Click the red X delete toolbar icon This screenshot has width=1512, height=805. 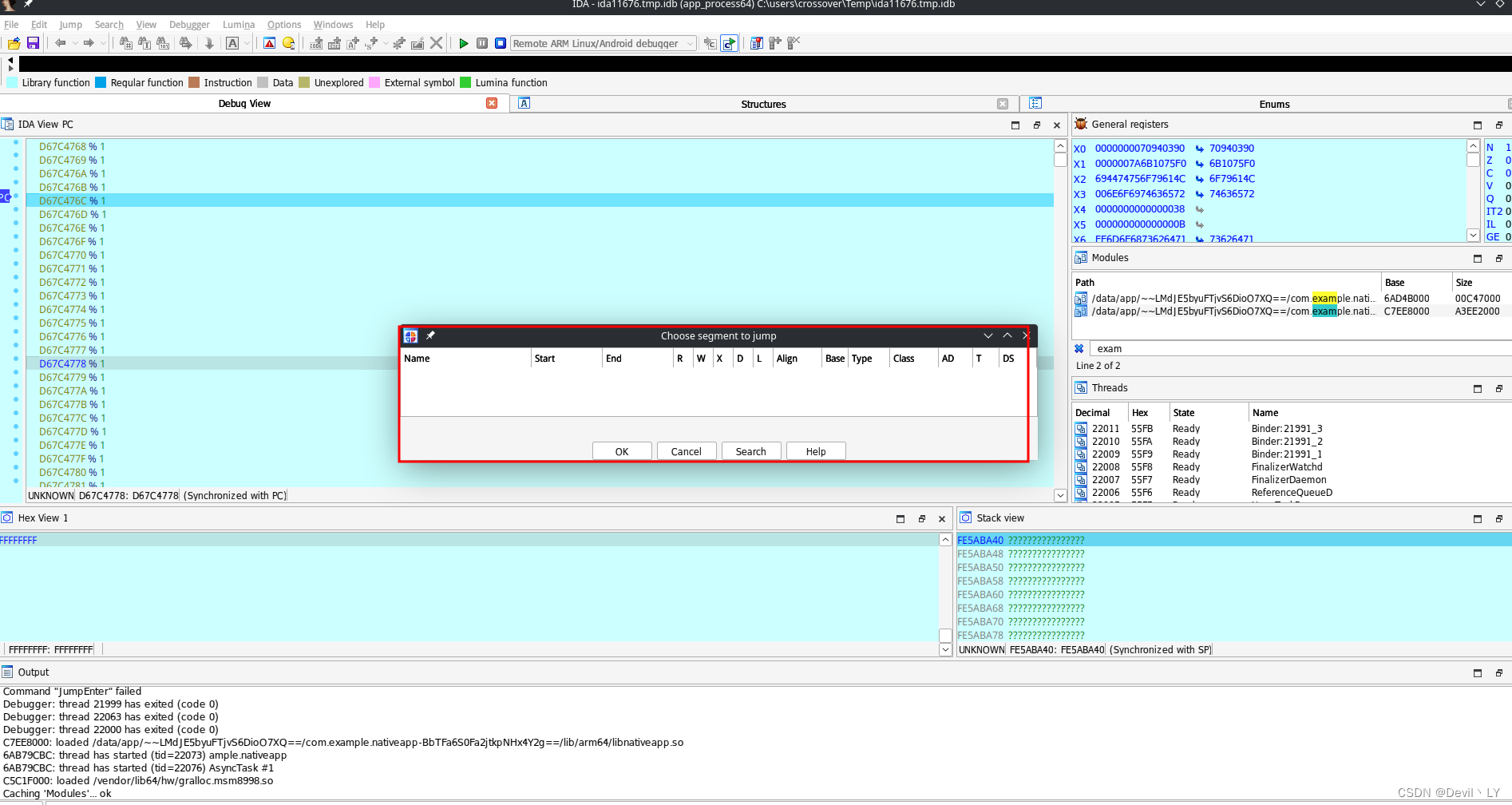tap(436, 43)
